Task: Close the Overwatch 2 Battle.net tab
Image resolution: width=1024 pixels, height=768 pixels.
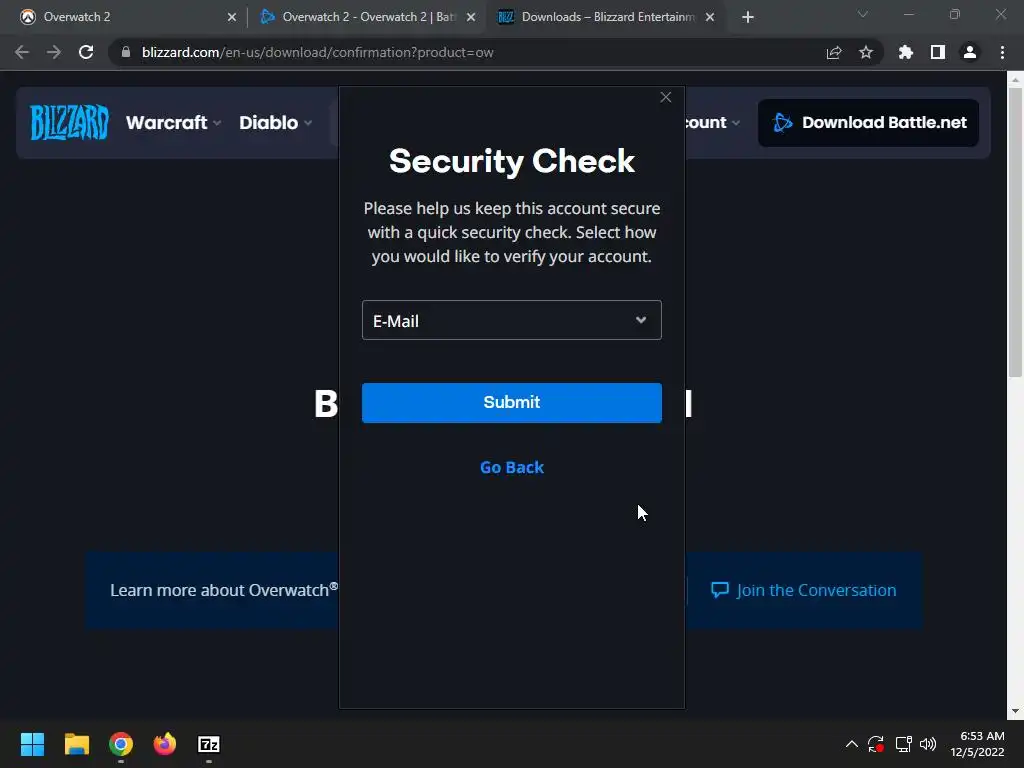Action: pos(471,17)
